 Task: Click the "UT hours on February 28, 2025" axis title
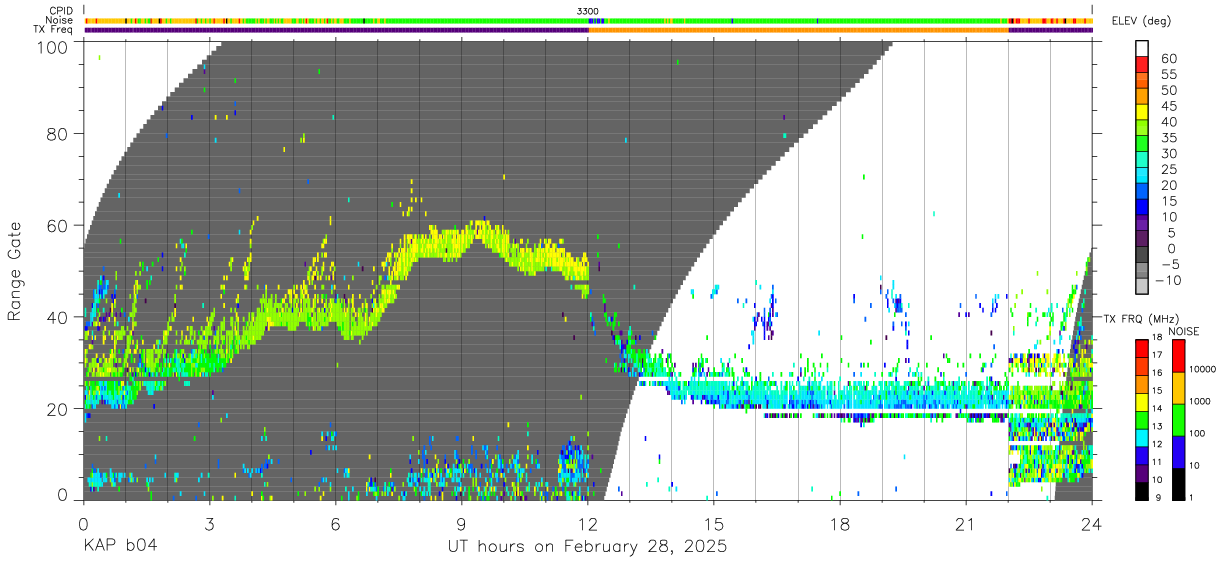pos(587,547)
